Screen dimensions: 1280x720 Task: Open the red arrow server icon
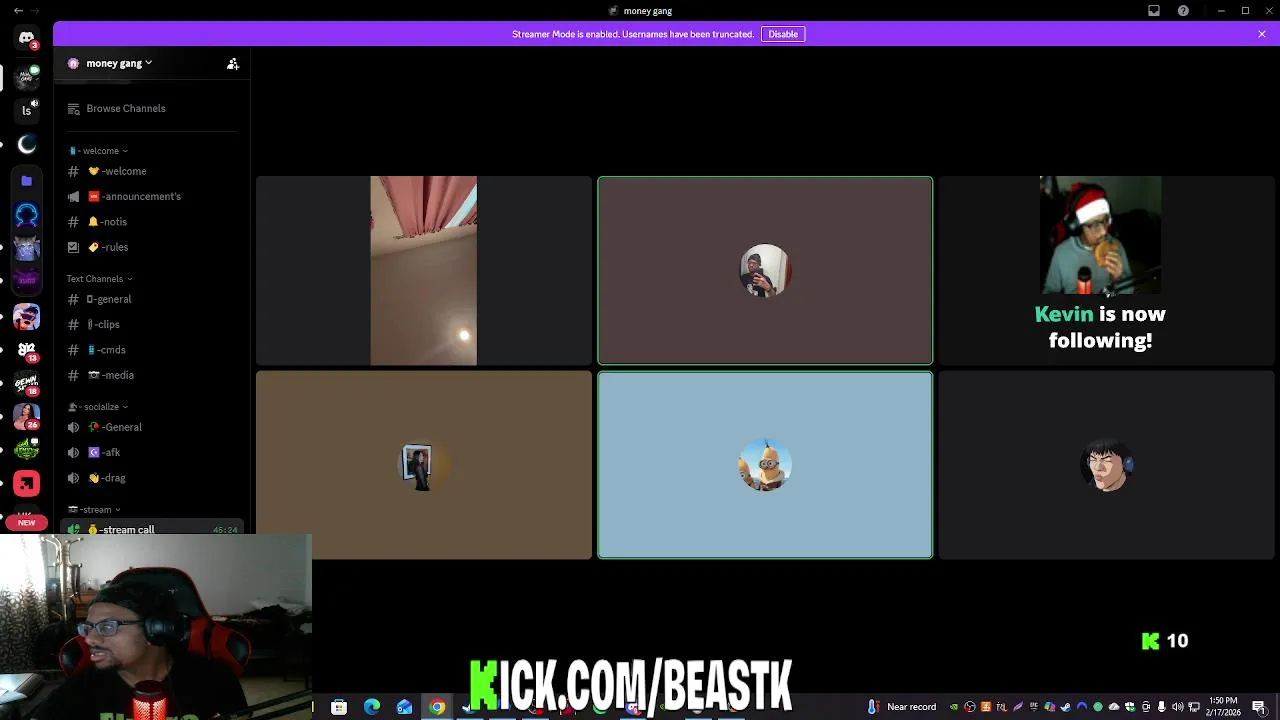point(27,484)
